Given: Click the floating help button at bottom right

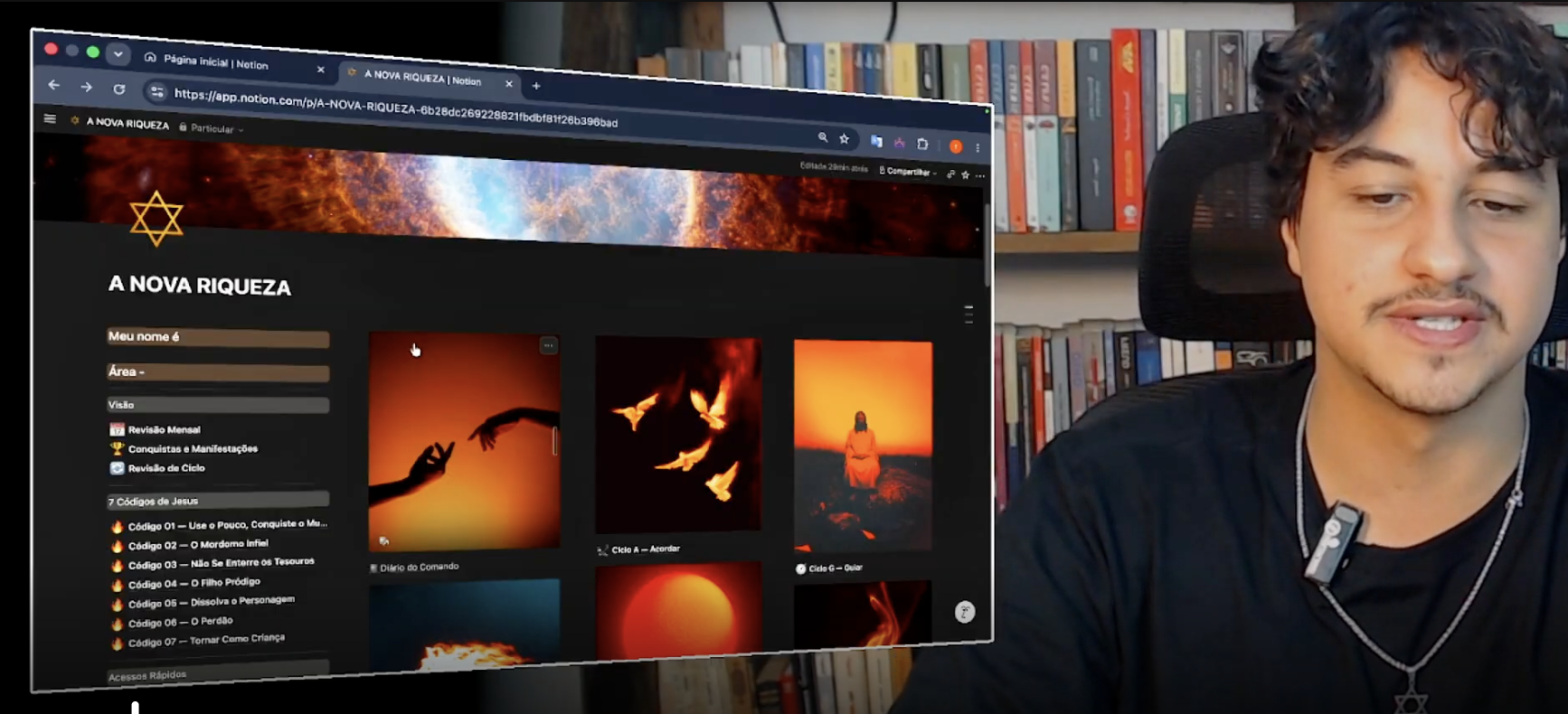Looking at the screenshot, I should [x=965, y=612].
